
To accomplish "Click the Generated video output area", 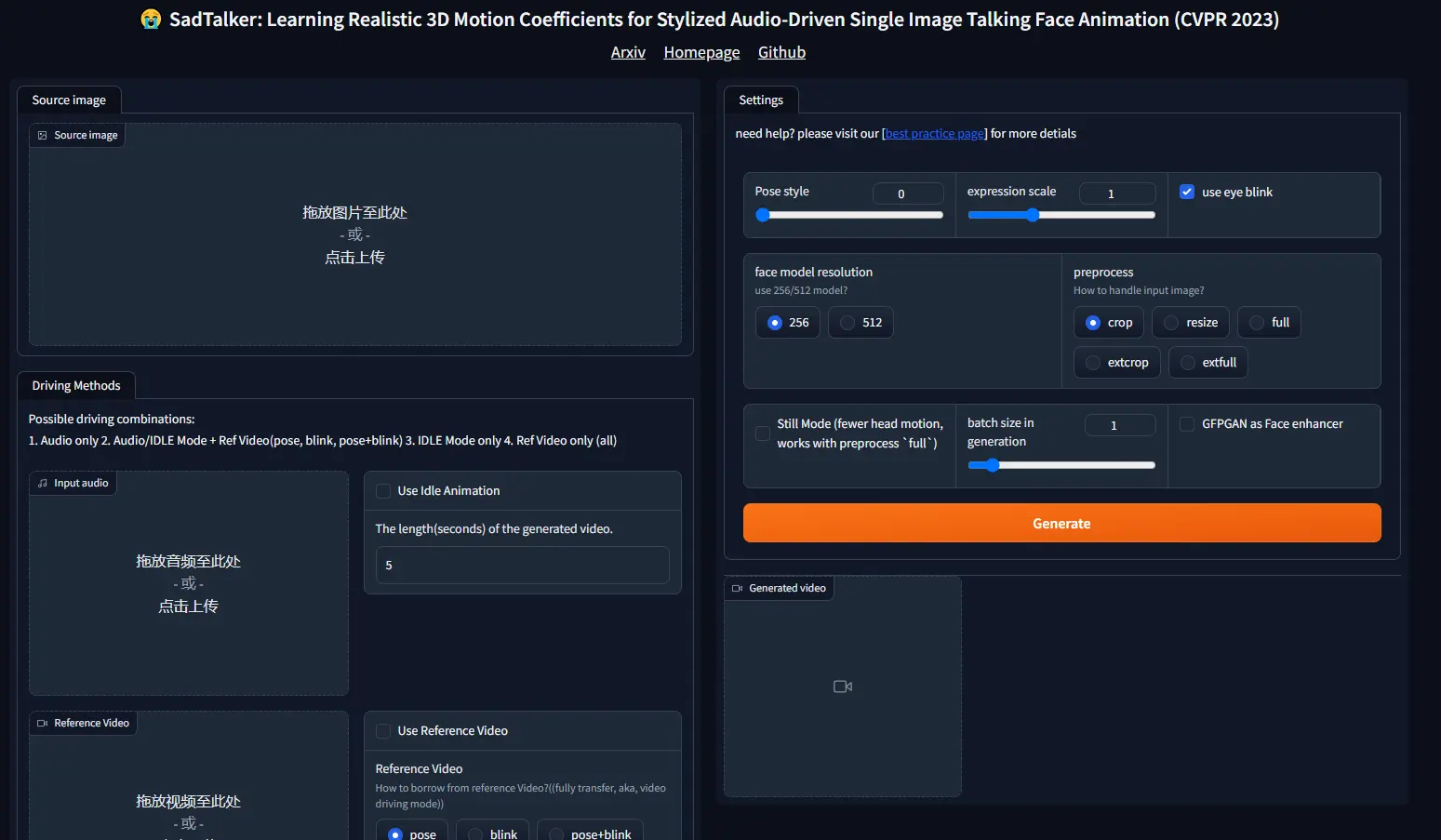I will (x=843, y=687).
